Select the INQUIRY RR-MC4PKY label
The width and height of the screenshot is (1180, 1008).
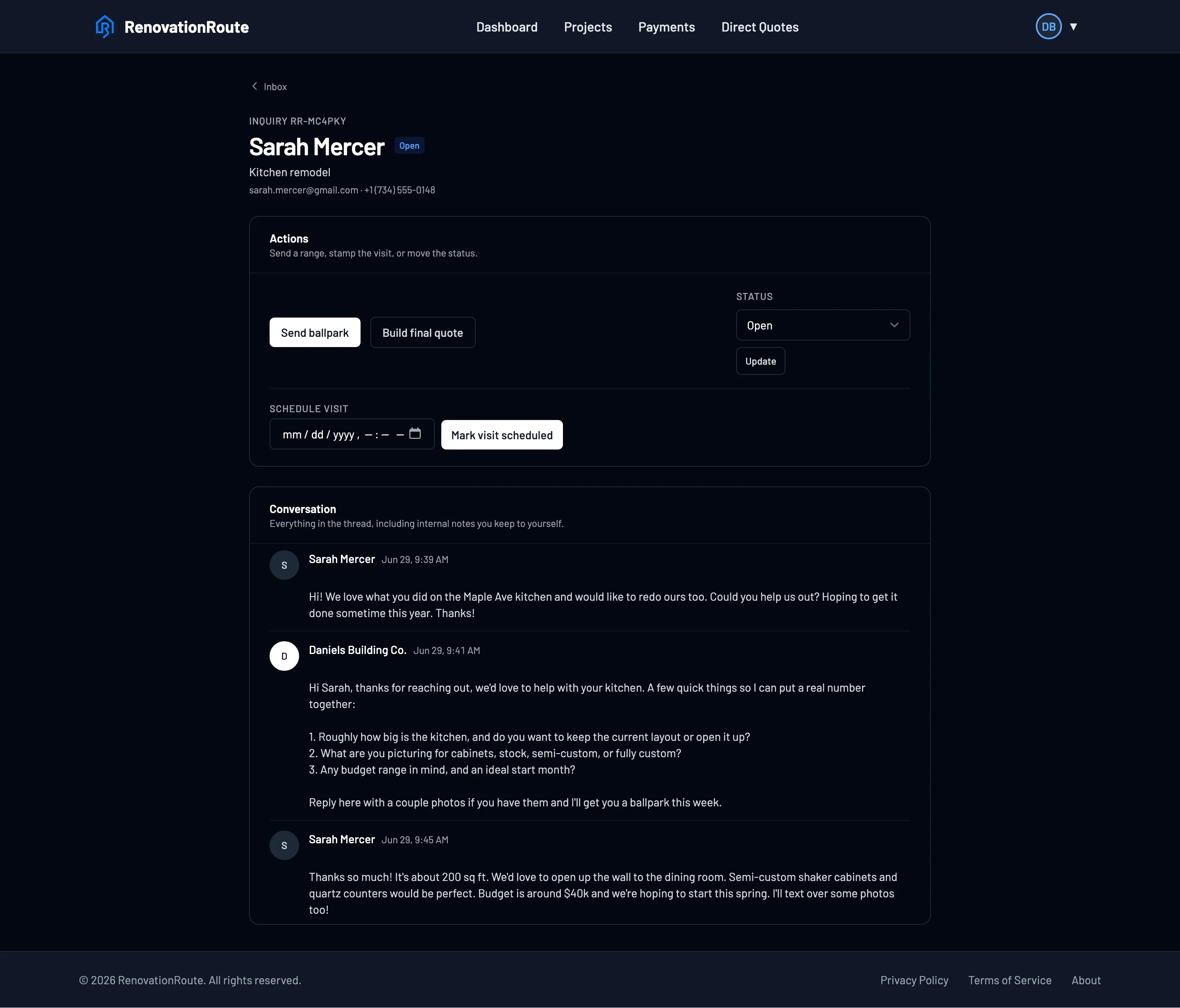[x=297, y=121]
